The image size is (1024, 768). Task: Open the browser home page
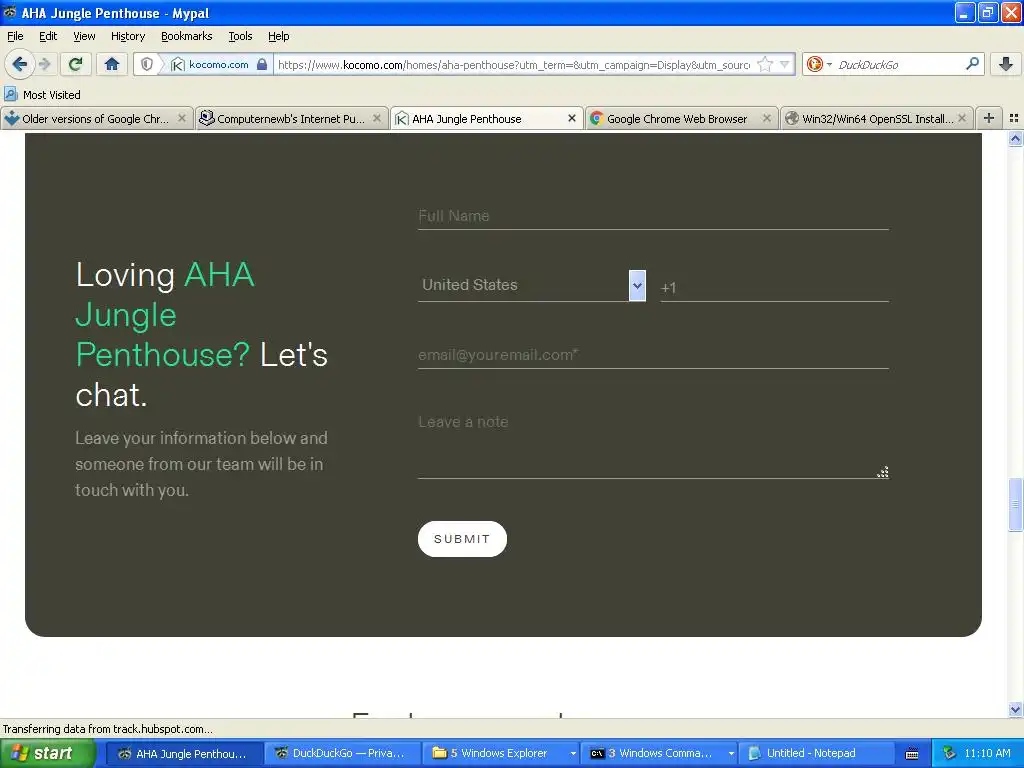(112, 64)
